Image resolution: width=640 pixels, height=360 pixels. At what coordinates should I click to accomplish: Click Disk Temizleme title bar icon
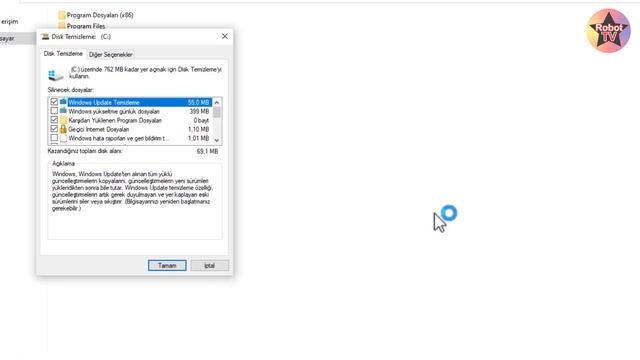(45, 37)
